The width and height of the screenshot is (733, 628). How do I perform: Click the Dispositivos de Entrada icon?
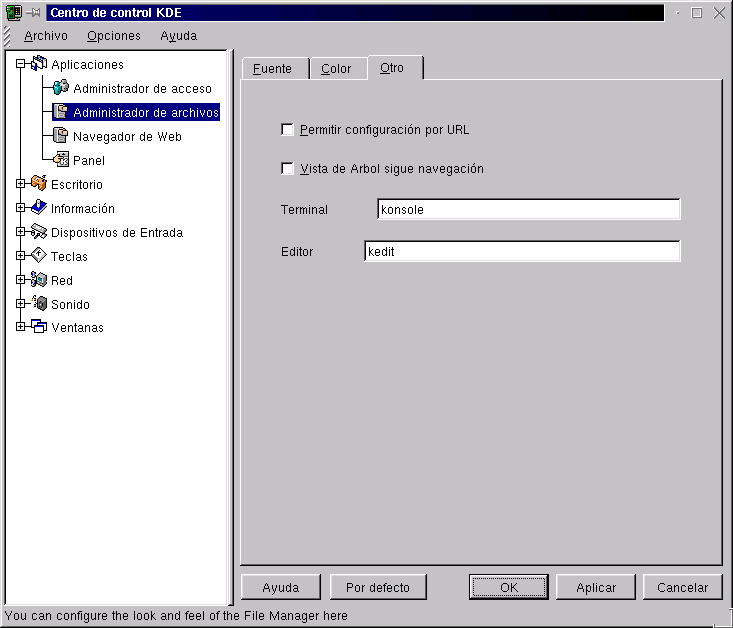click(x=39, y=232)
